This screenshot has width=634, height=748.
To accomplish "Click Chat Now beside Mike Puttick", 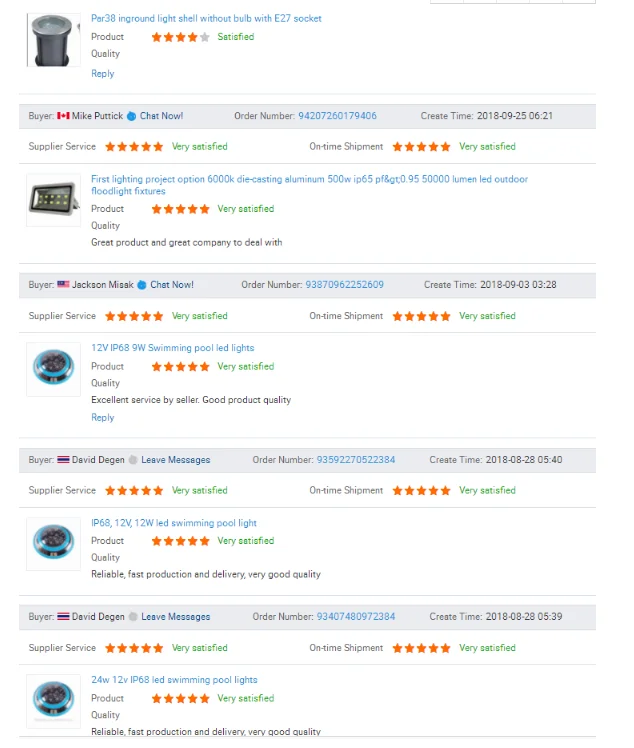I will (161, 116).
